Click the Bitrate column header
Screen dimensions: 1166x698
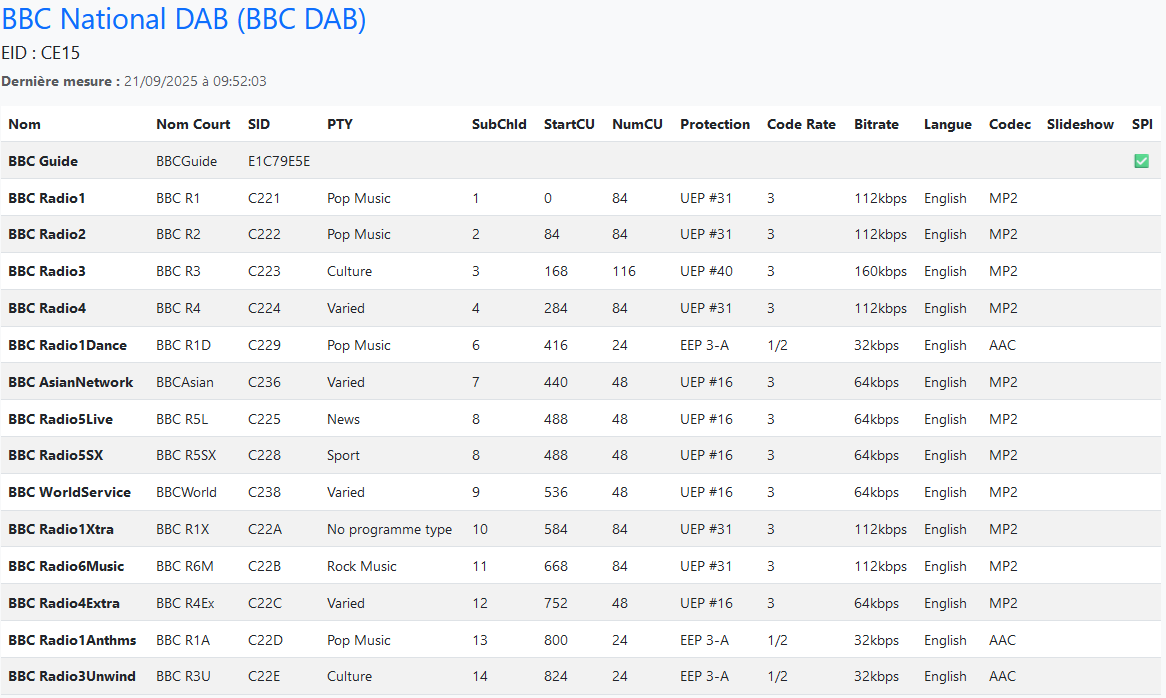(x=876, y=124)
